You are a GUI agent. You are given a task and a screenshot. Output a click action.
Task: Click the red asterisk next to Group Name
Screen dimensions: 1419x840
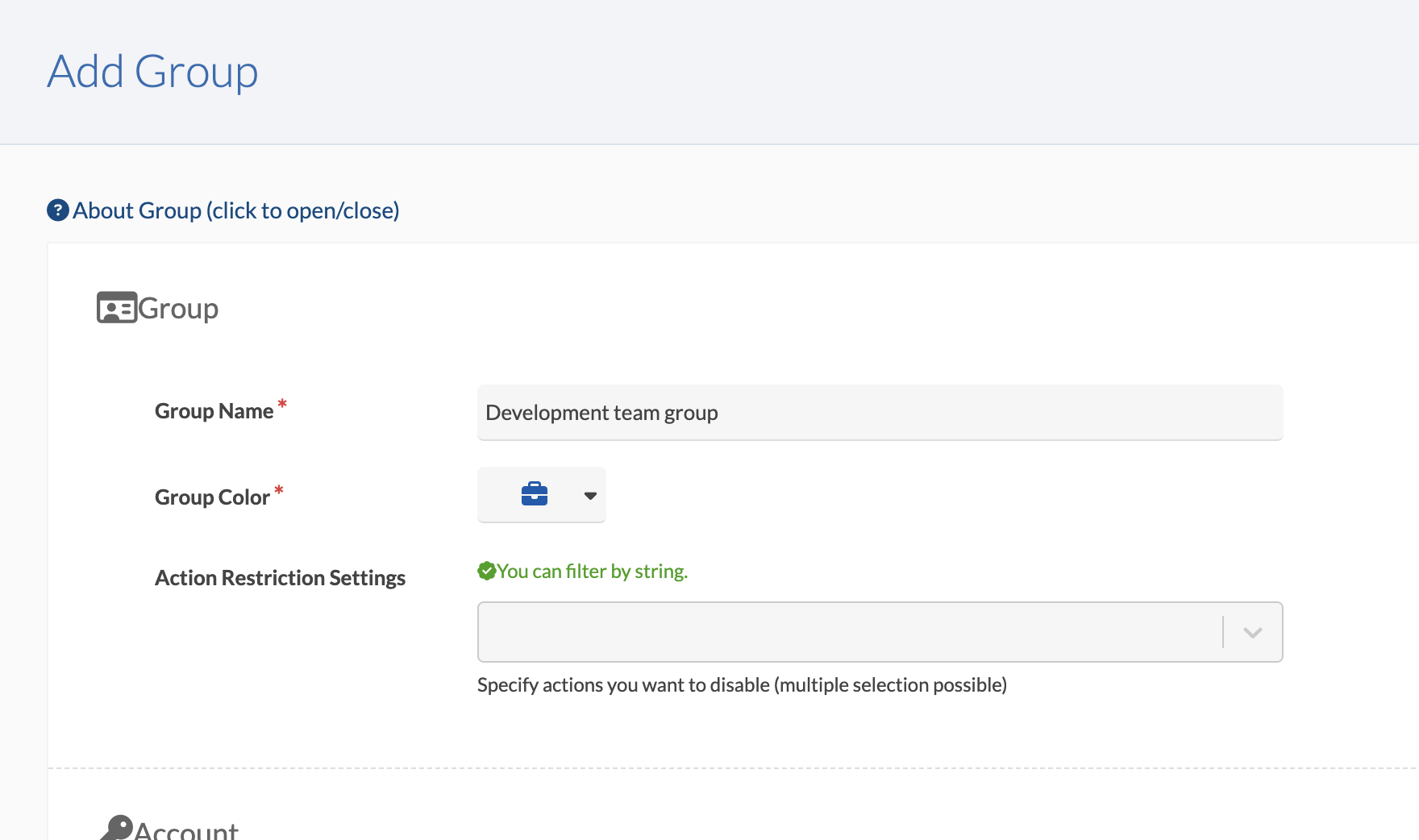[282, 404]
